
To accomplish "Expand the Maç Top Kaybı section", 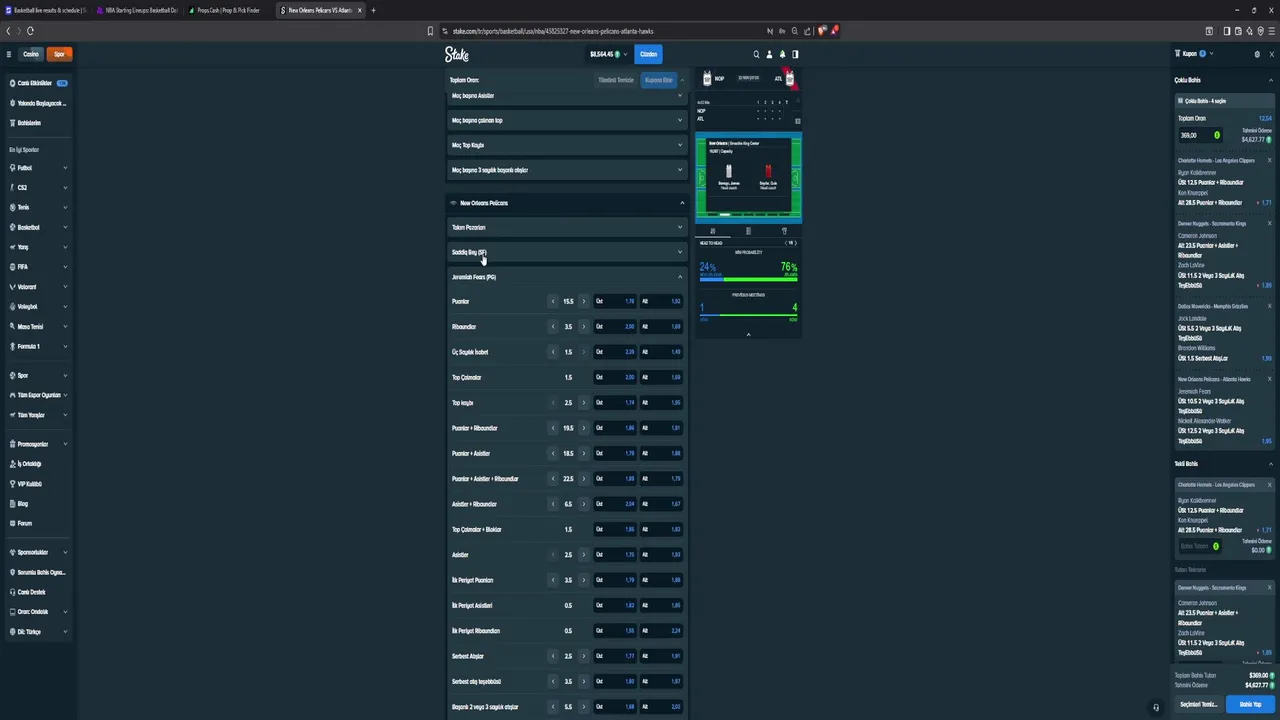I will coord(567,145).
